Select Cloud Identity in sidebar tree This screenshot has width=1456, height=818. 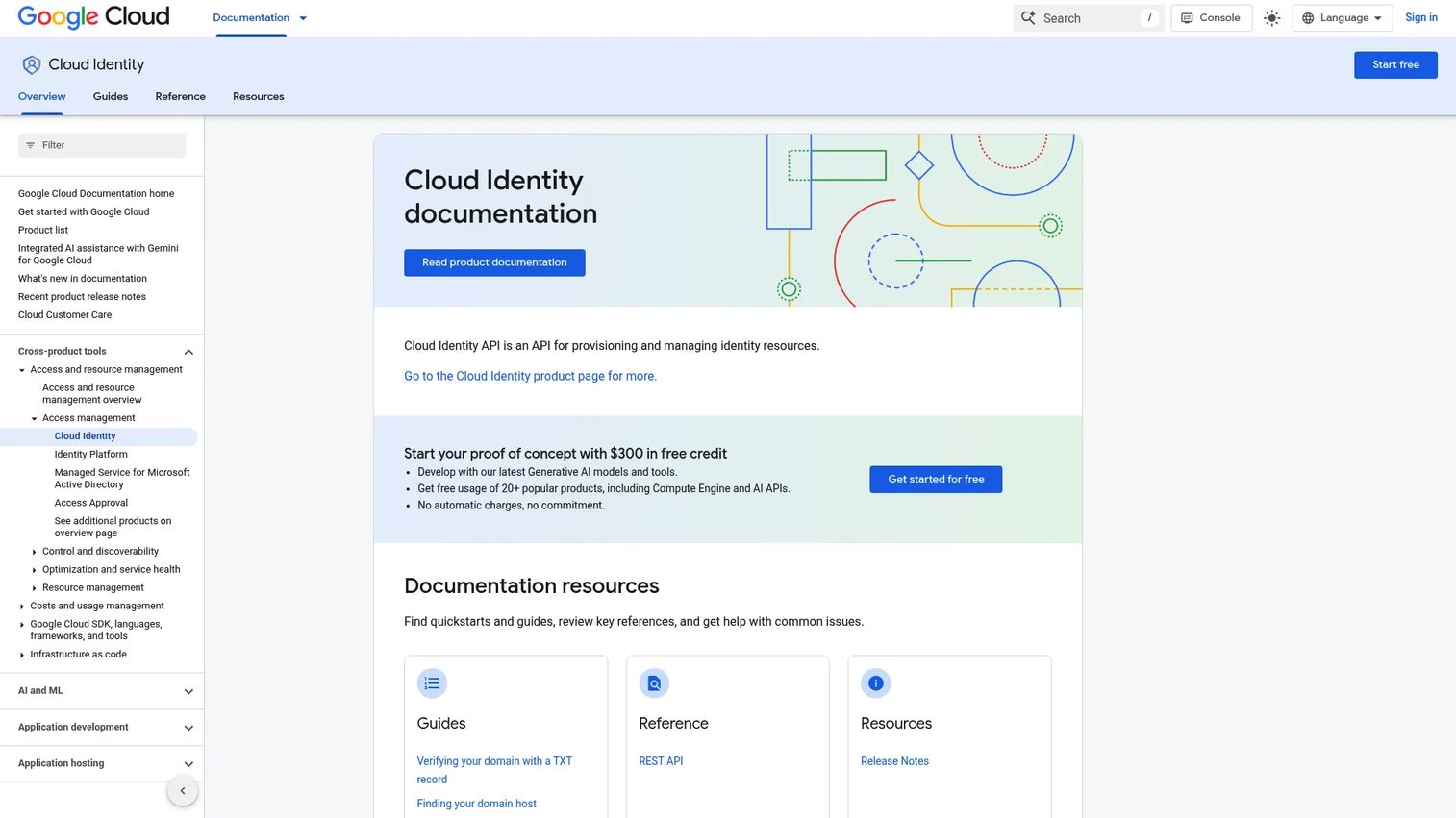click(99, 436)
